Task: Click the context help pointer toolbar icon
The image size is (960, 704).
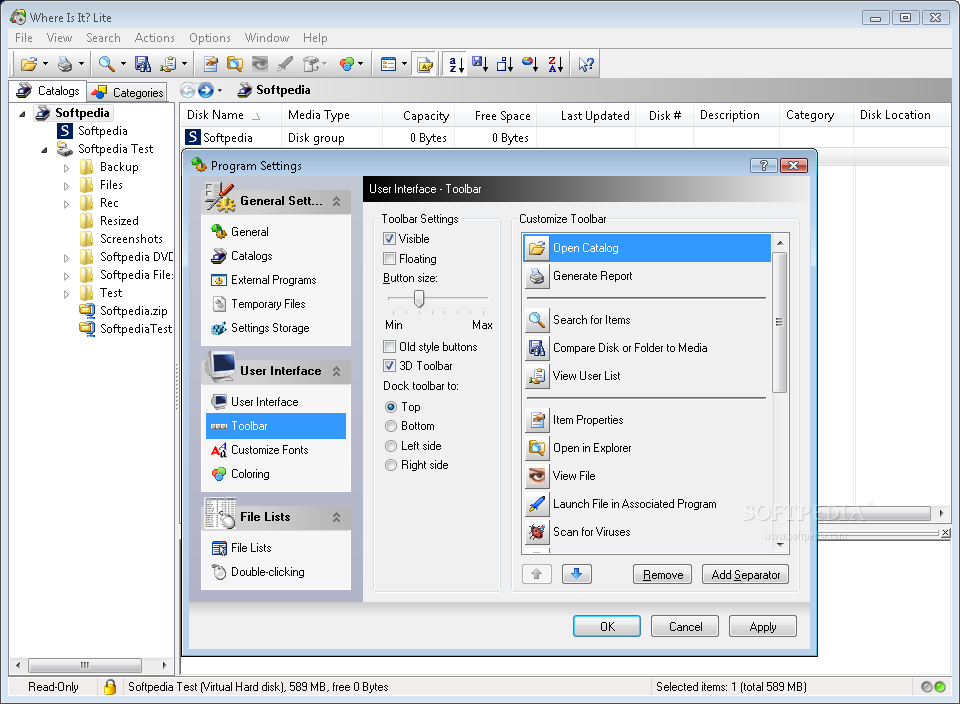Action: [x=586, y=64]
